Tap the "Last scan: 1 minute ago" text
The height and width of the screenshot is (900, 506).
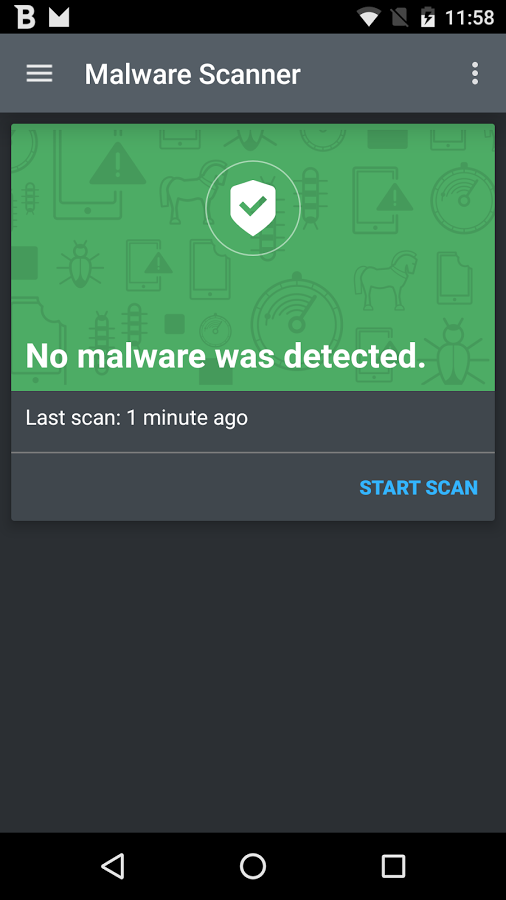click(x=137, y=417)
